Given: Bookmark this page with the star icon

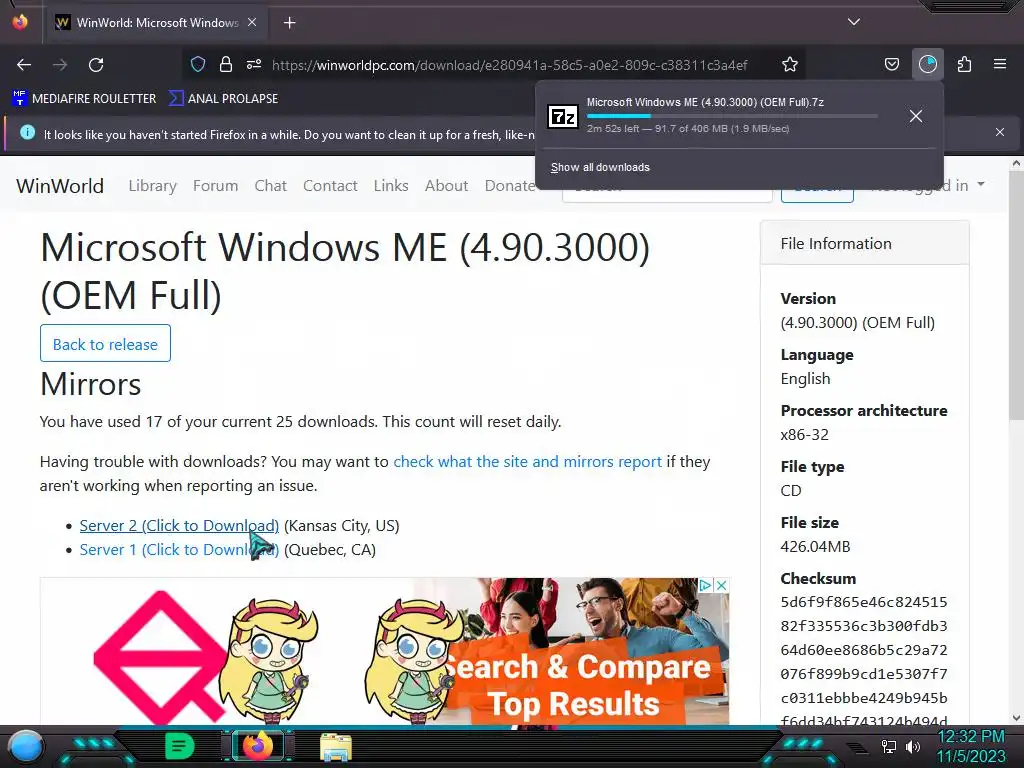Looking at the screenshot, I should (790, 64).
